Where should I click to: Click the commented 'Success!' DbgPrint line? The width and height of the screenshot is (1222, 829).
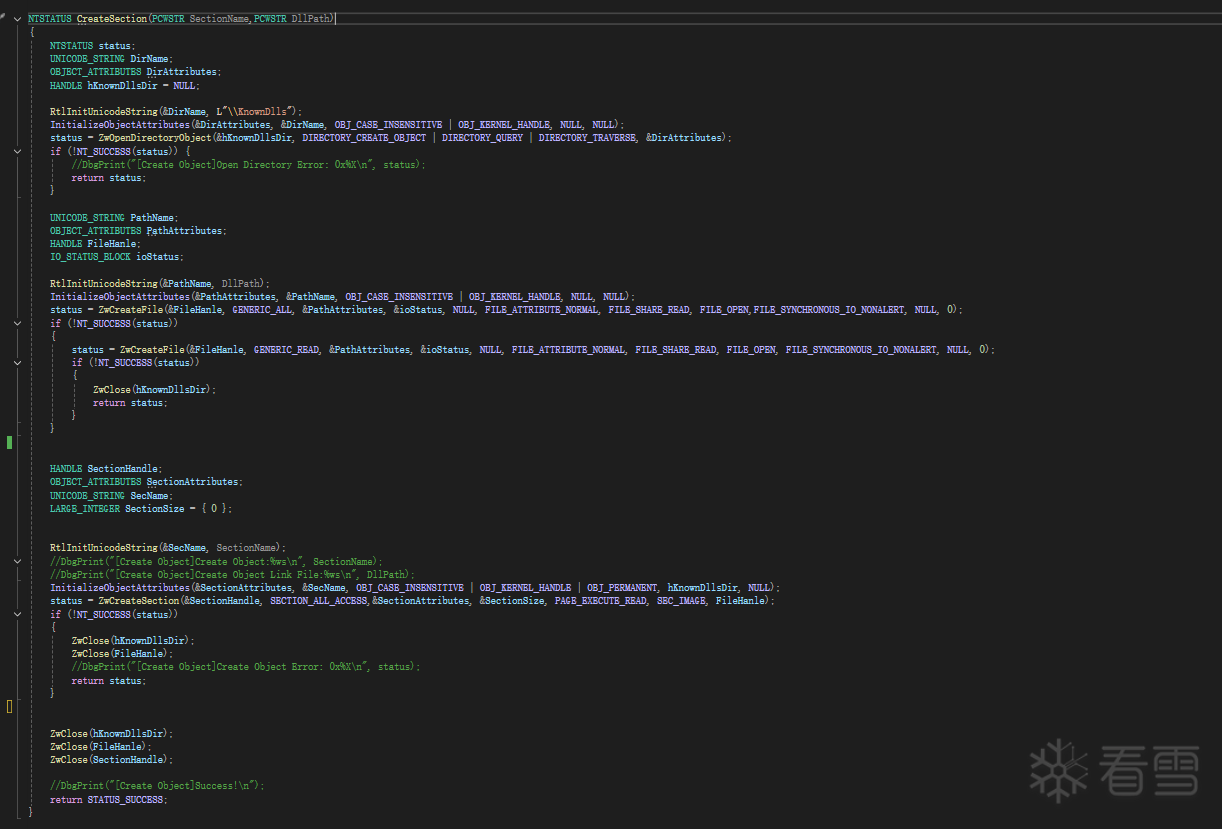(157, 786)
